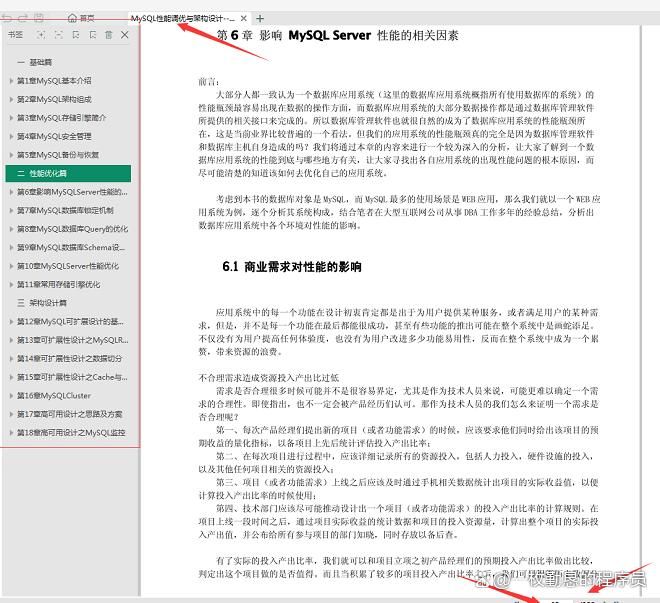Expand the 第16章MySQLCluster bookmark arrow
The height and width of the screenshot is (603, 660).
tap(11, 396)
